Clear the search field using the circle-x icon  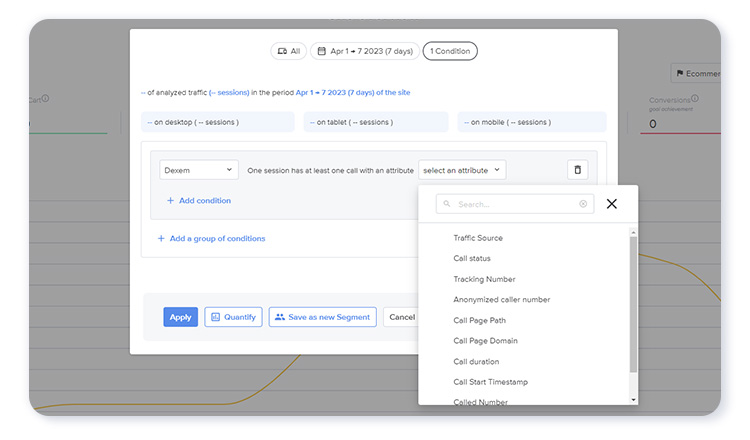pyautogui.click(x=583, y=204)
